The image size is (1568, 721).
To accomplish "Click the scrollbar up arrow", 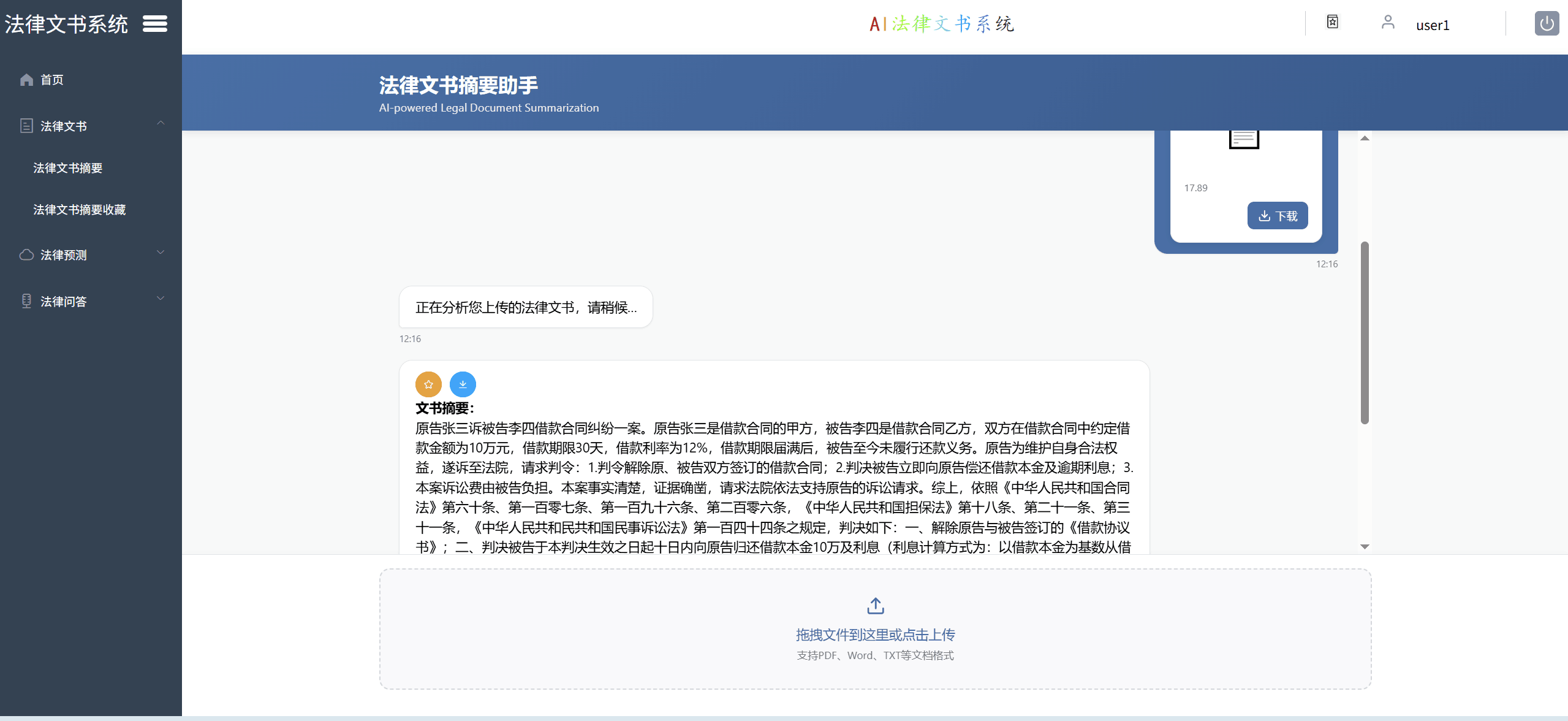I will [1365, 139].
